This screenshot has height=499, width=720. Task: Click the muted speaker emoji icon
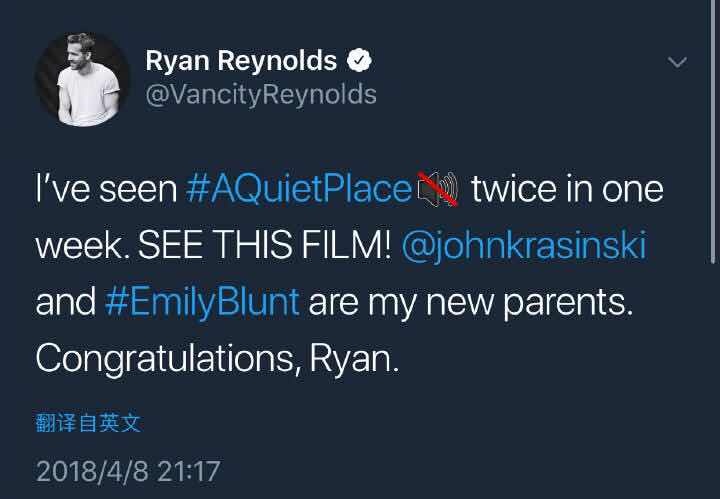pyautogui.click(x=439, y=189)
